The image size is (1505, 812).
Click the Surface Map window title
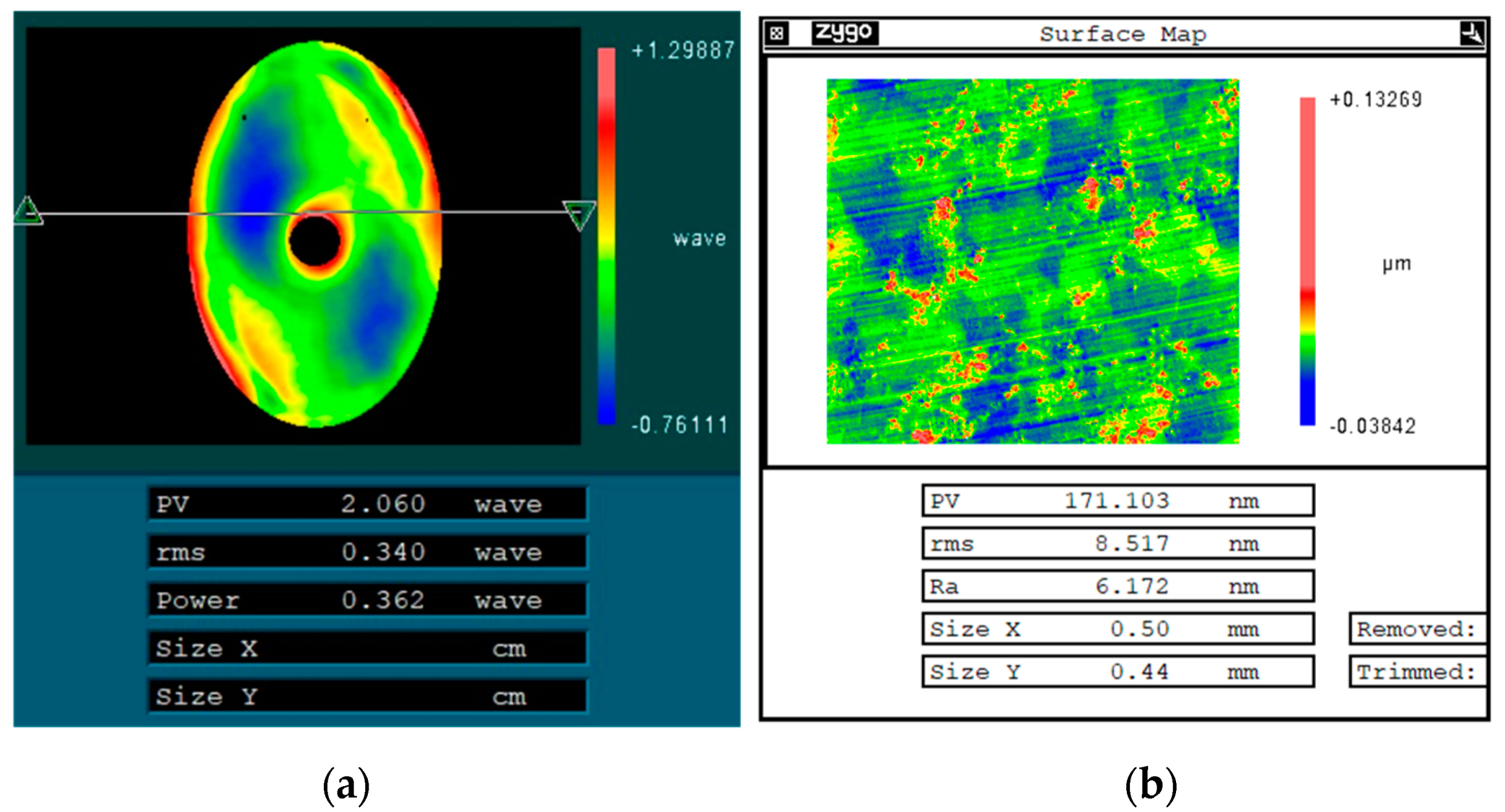click(x=1122, y=34)
